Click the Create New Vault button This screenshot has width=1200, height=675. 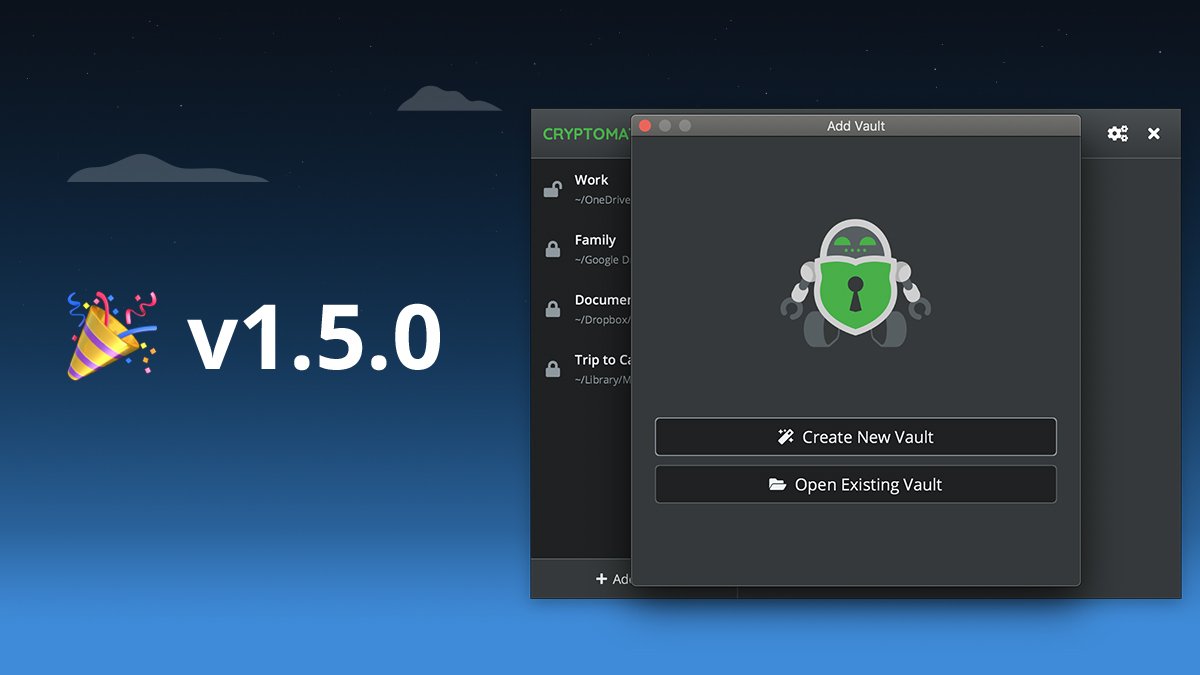pyautogui.click(x=855, y=437)
